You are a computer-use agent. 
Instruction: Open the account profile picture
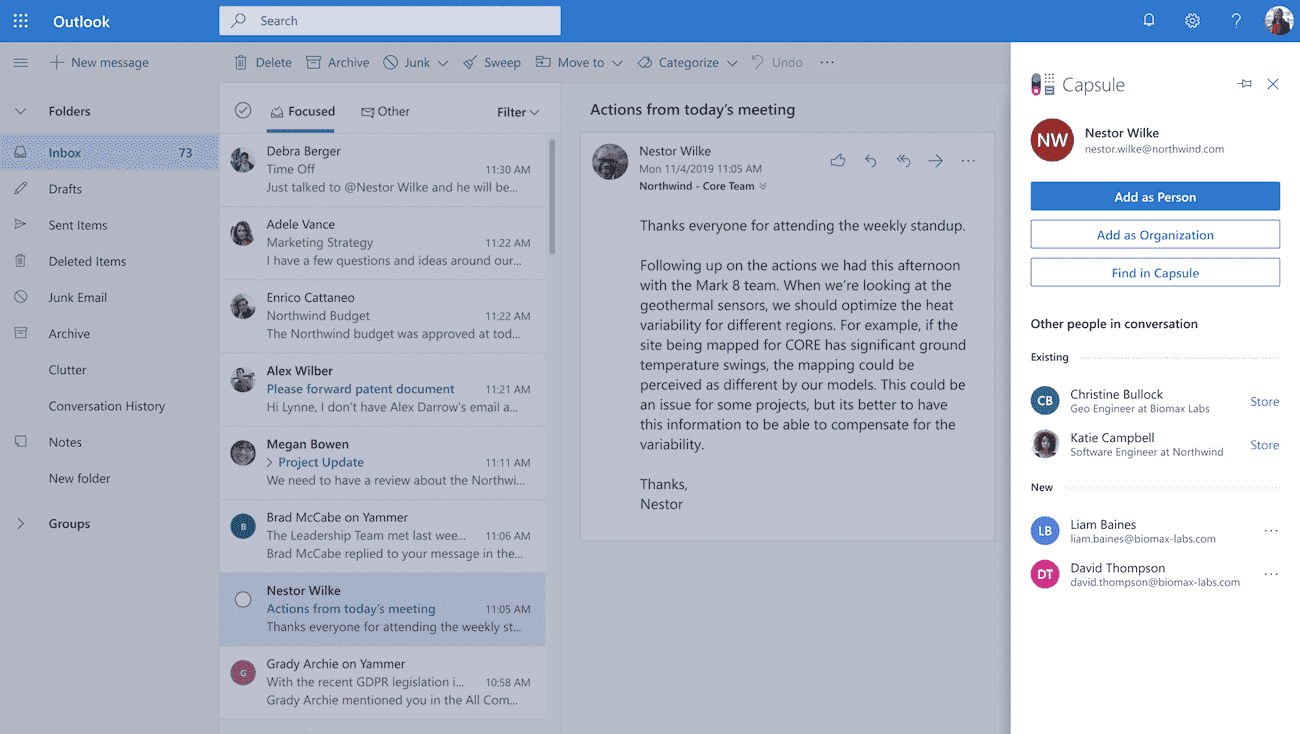tap(1279, 20)
